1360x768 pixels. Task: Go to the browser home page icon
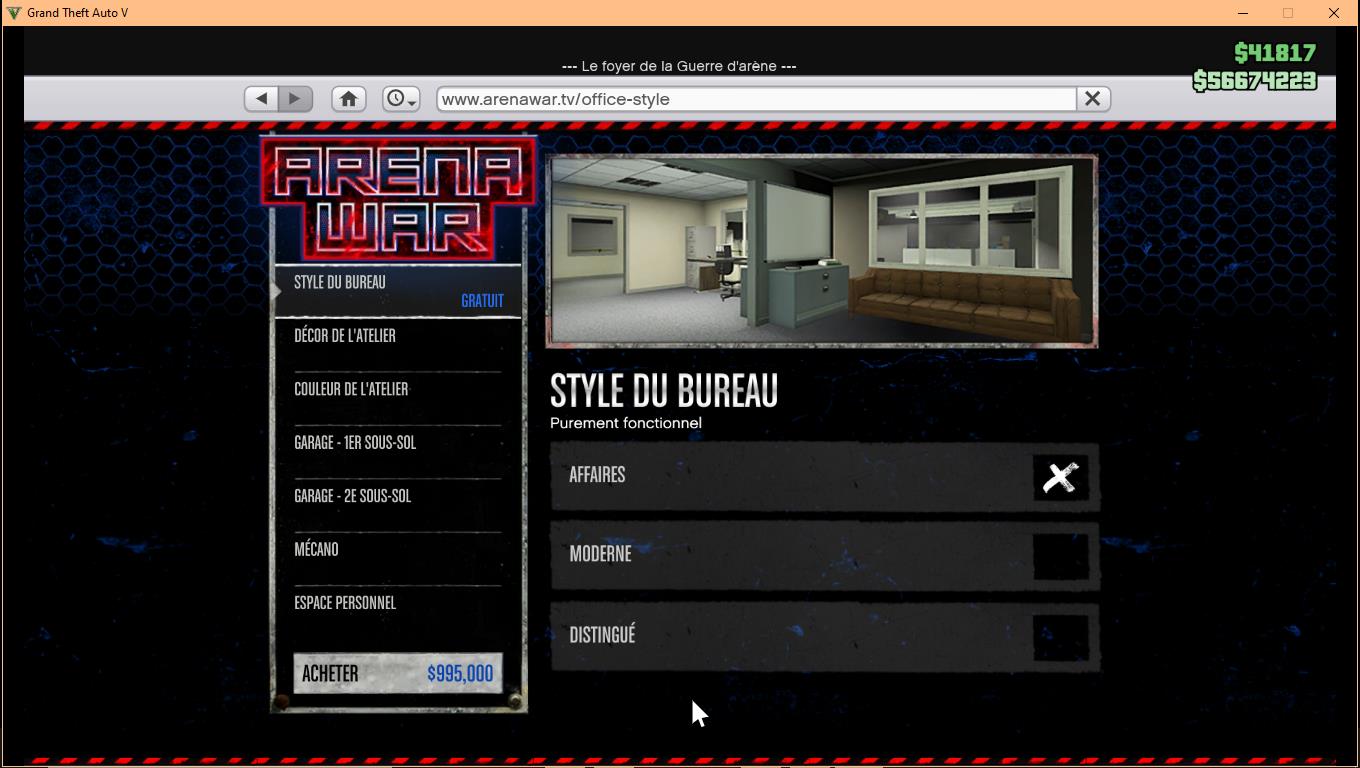(x=348, y=99)
